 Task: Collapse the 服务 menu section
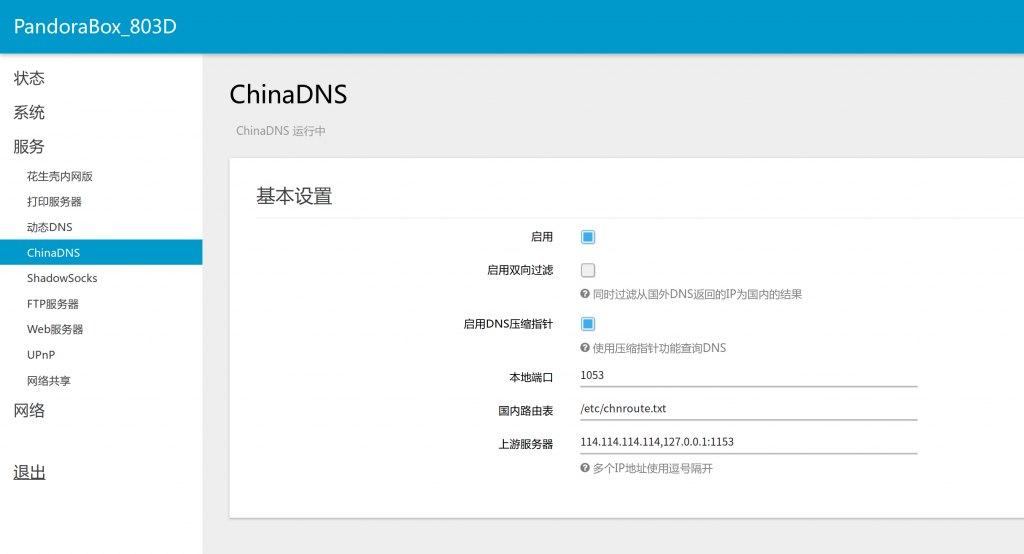coord(29,146)
